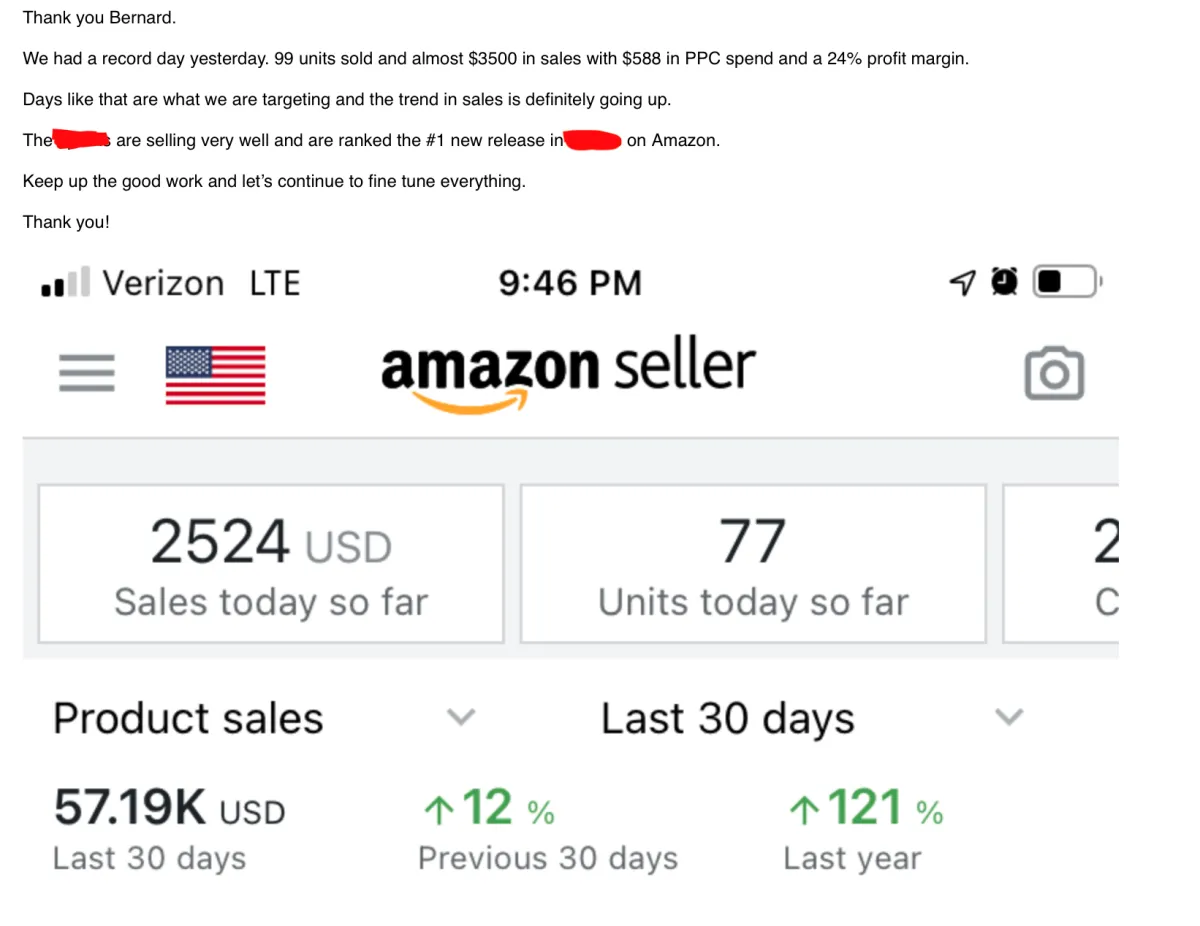Expand the Last 30 days dropdown chevron
This screenshot has height=926, width=1200.
[x=1010, y=716]
